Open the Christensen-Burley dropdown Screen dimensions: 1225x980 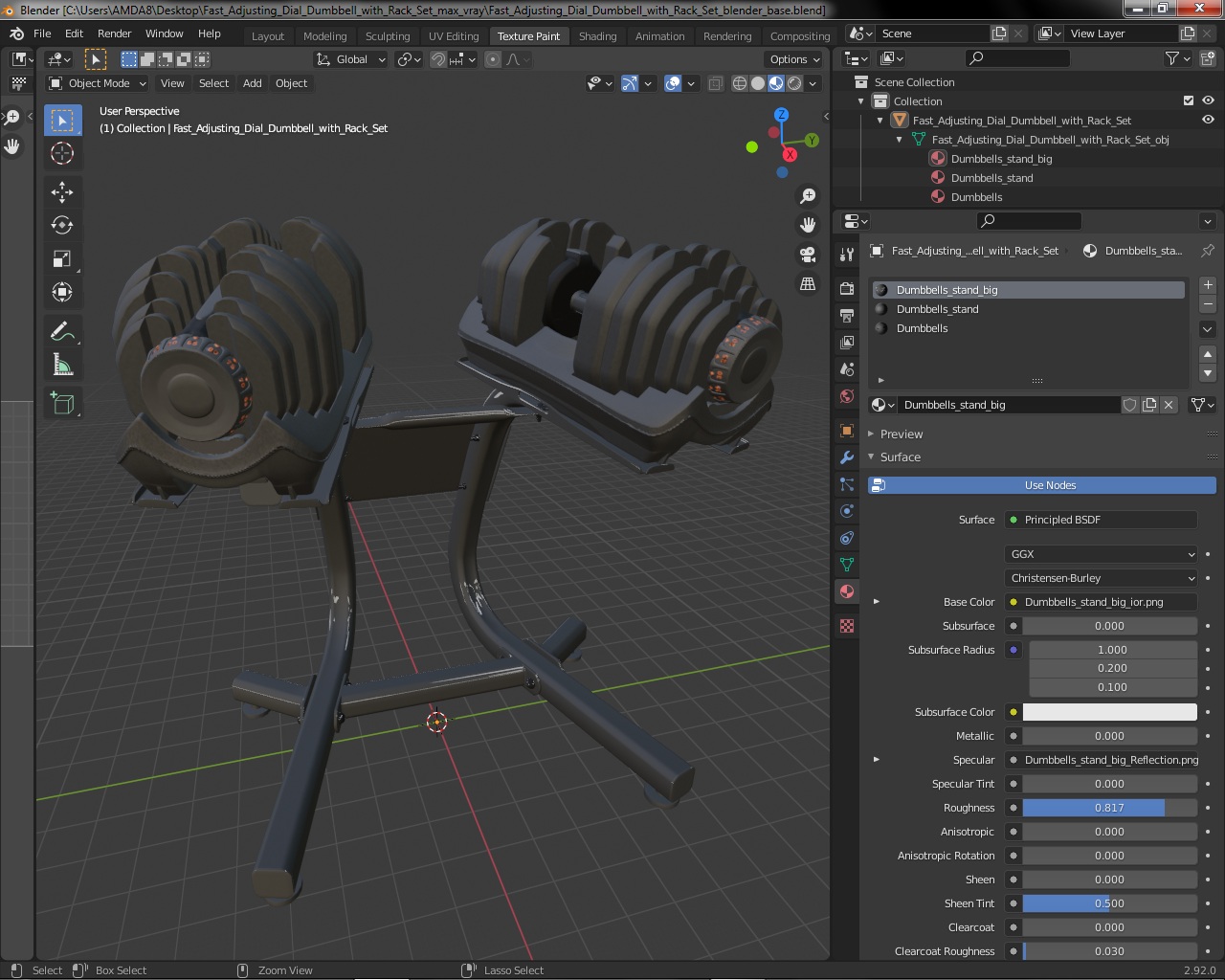1102,578
